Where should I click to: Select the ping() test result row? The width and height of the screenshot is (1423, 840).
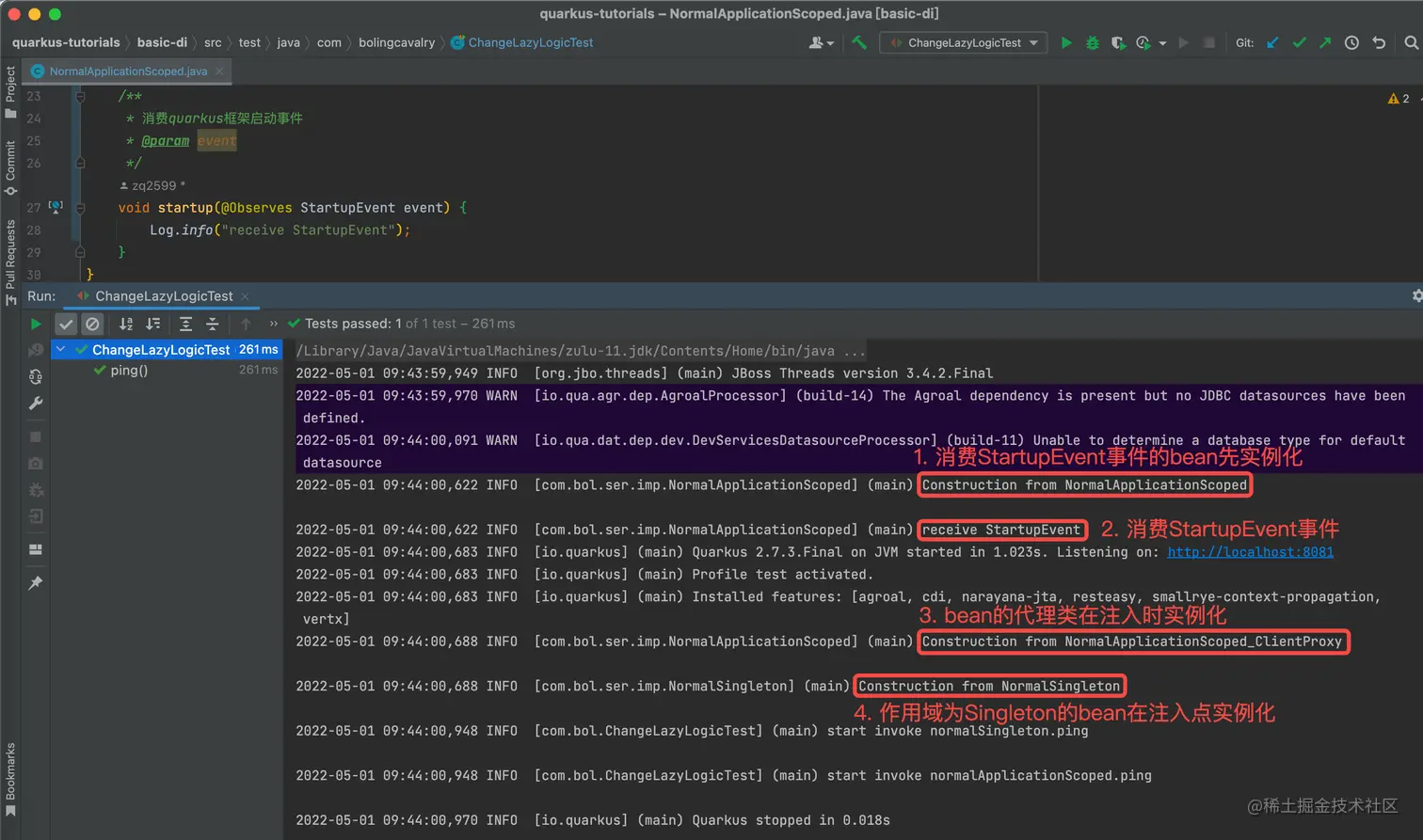pos(167,371)
